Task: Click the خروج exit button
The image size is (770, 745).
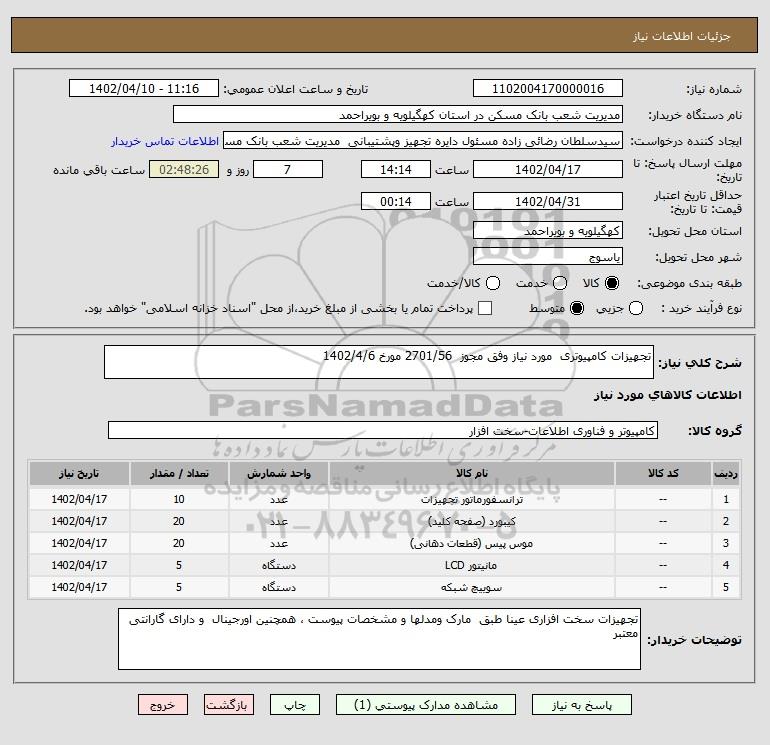Action: [163, 705]
